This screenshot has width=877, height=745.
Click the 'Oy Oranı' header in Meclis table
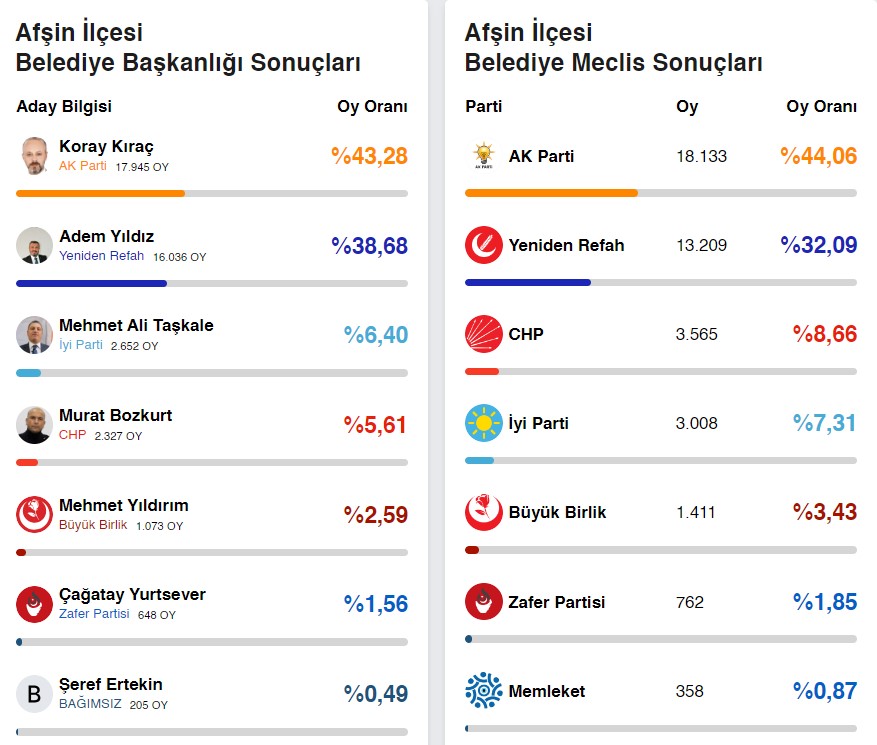pos(821,107)
